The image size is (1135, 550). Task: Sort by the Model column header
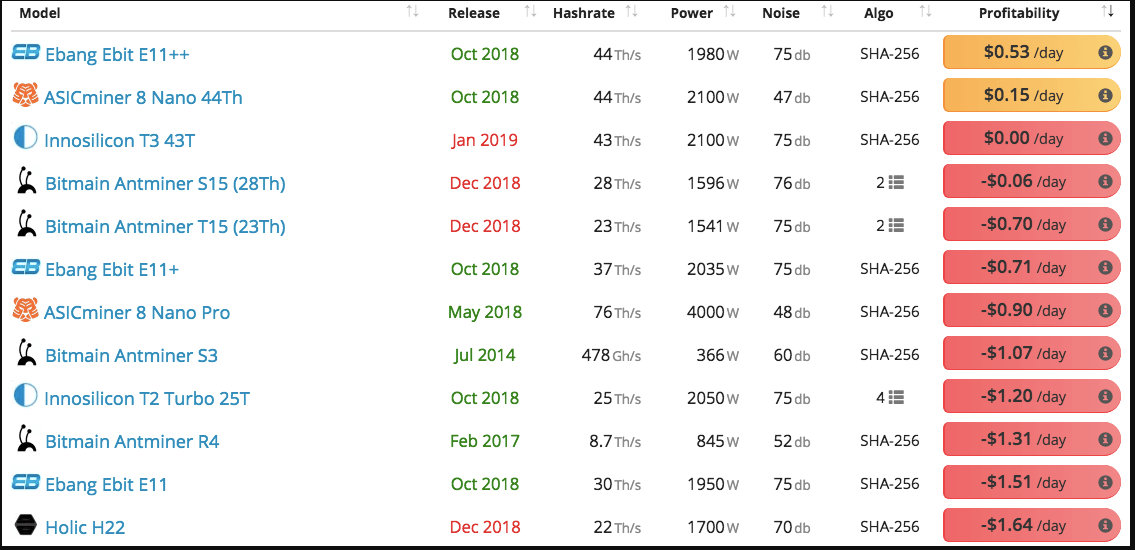point(41,13)
